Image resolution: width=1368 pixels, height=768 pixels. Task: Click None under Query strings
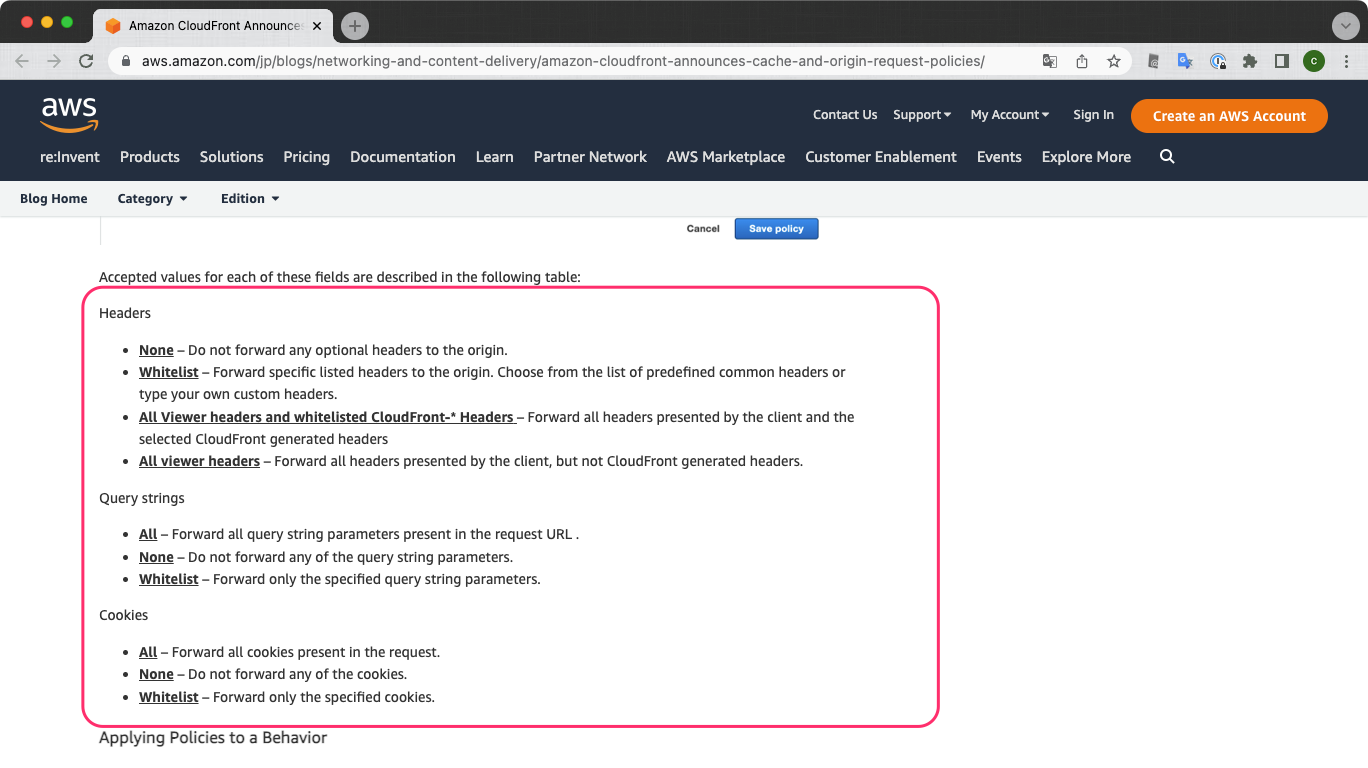click(x=156, y=557)
